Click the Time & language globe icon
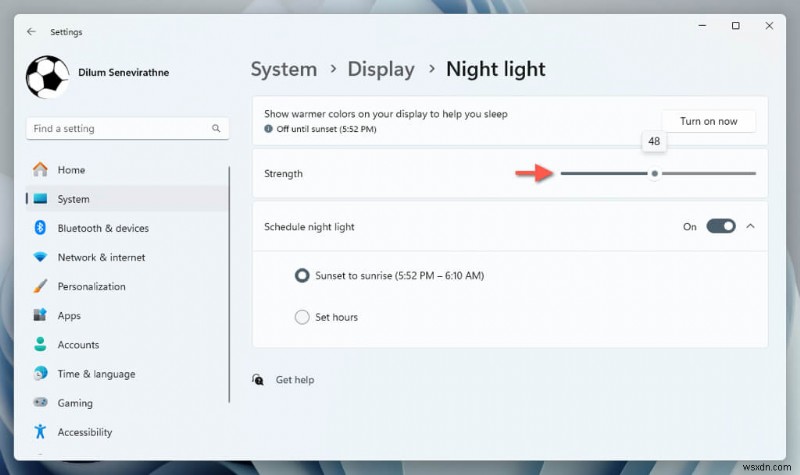Image resolution: width=800 pixels, height=475 pixels. pyautogui.click(x=40, y=373)
